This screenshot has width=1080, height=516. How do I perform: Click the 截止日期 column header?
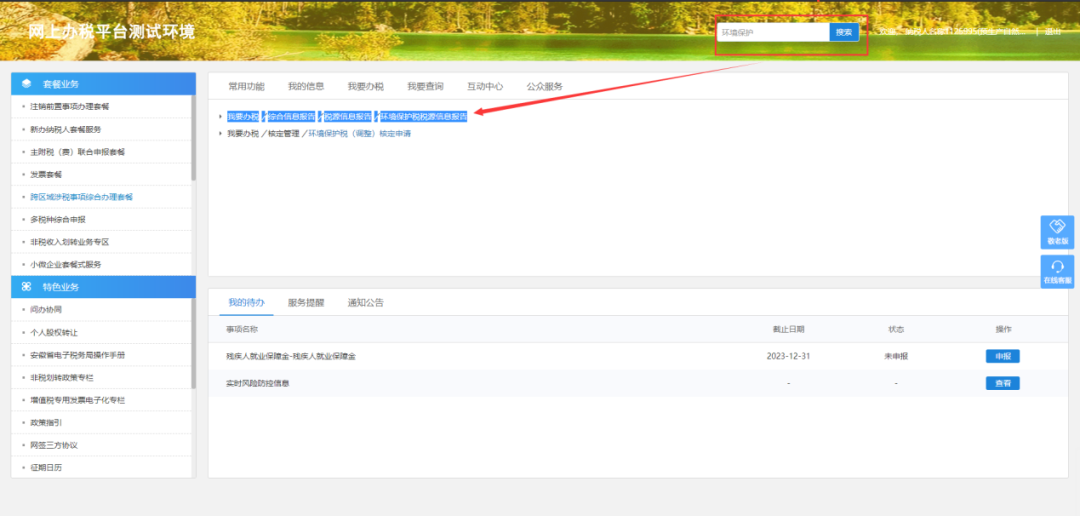[788, 329]
